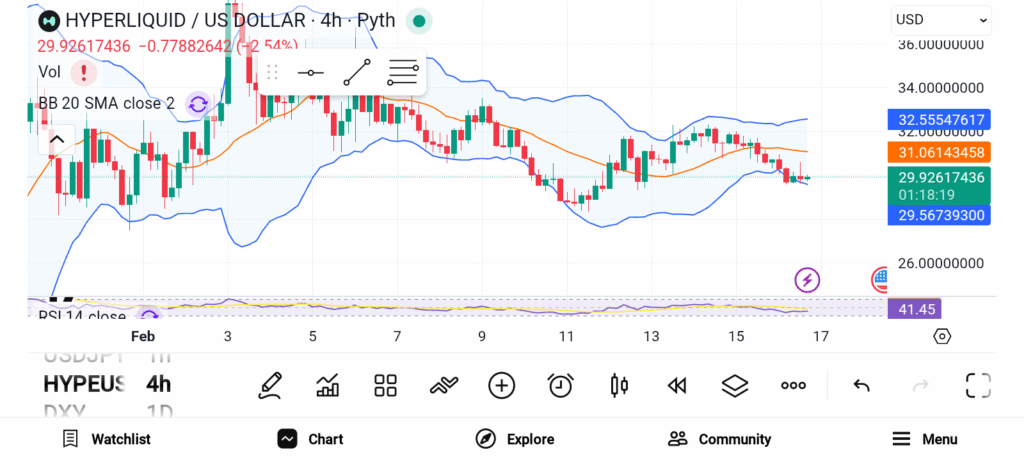Open the hamburger Menu button
The image size is (1024, 461).
pyautogui.click(x=924, y=439)
